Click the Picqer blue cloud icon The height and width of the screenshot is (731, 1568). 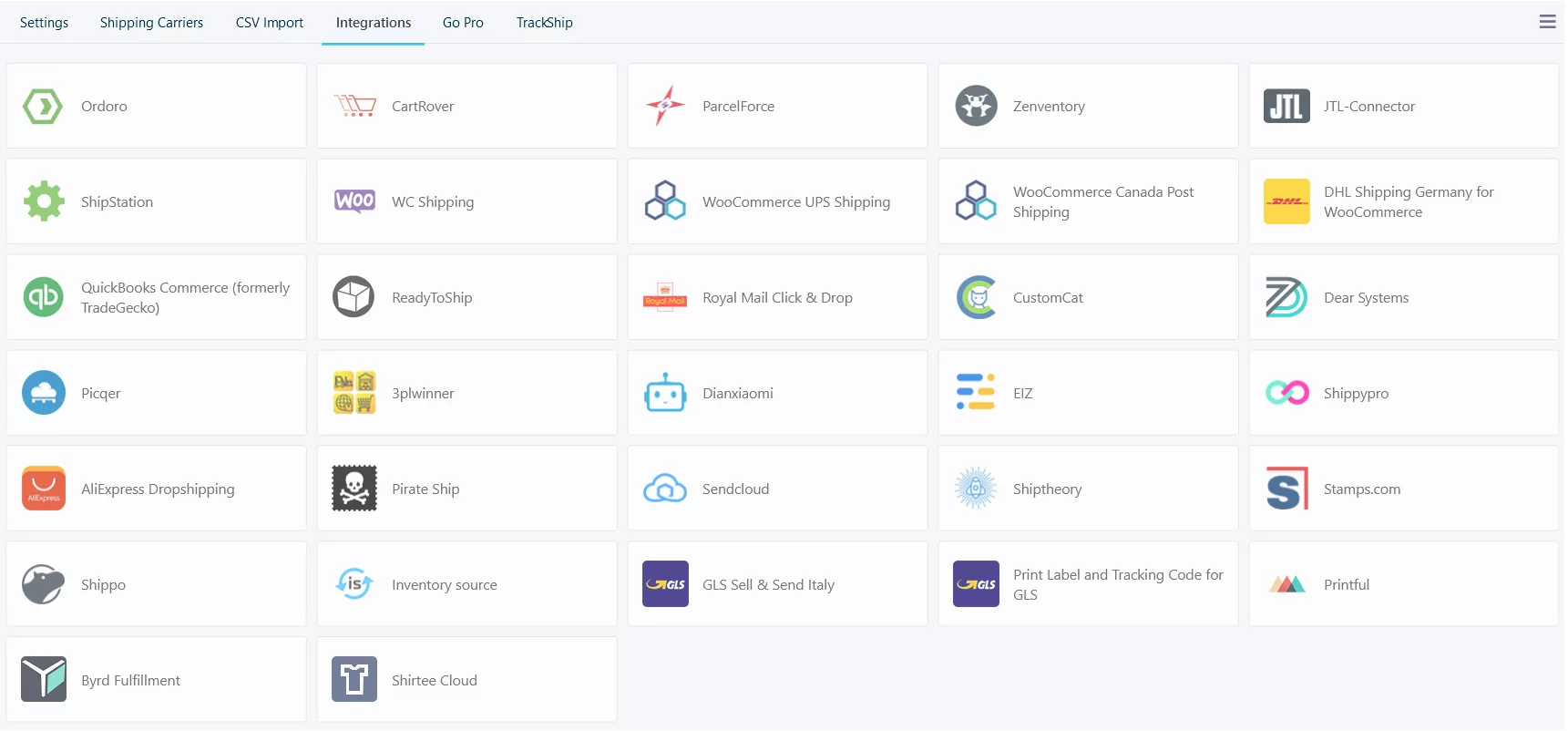(44, 393)
